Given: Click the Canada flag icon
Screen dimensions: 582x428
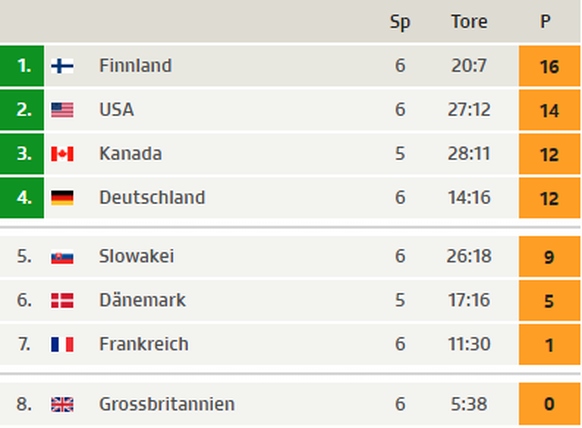Looking at the screenshot, I should [x=62, y=154].
